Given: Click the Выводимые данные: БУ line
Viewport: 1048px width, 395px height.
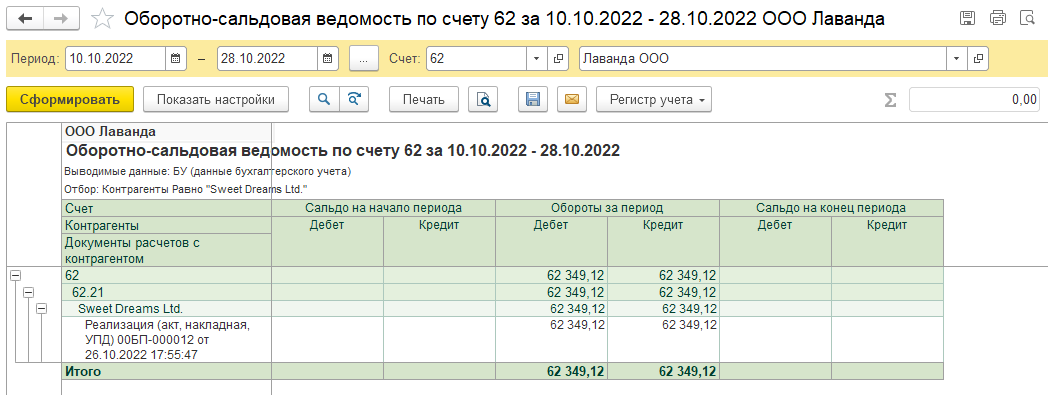Looking at the screenshot, I should (208, 172).
